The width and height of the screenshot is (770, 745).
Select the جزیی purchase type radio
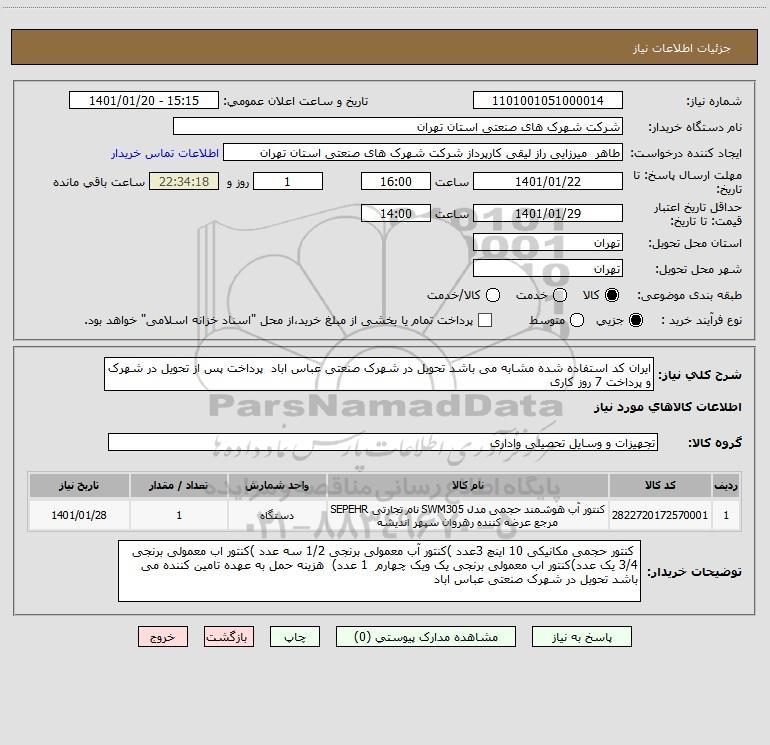coord(636,320)
